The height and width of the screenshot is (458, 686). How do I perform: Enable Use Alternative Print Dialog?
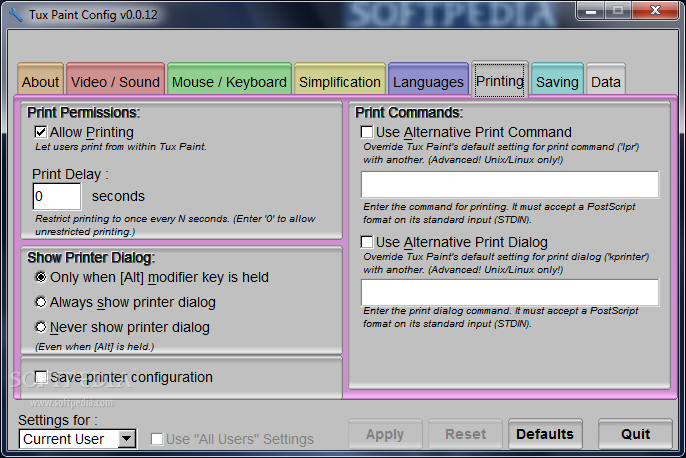(367, 242)
